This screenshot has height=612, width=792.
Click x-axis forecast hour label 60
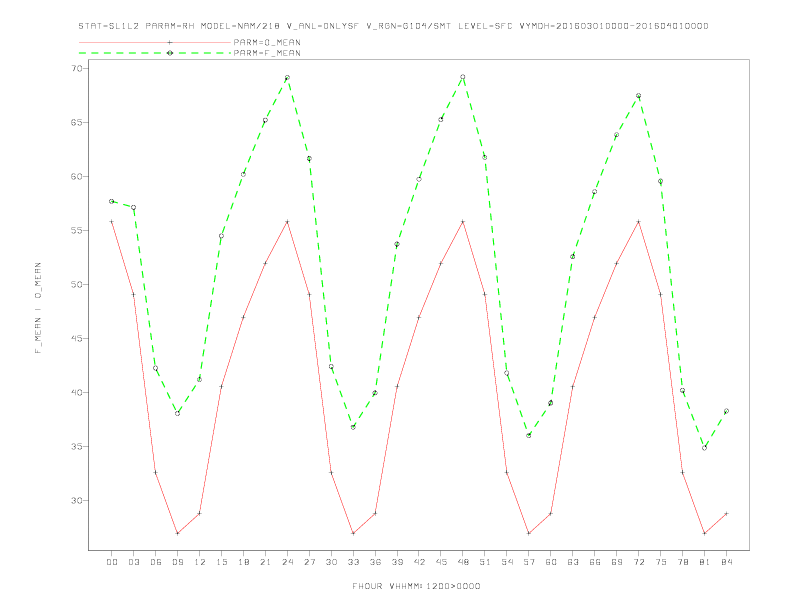(x=551, y=562)
